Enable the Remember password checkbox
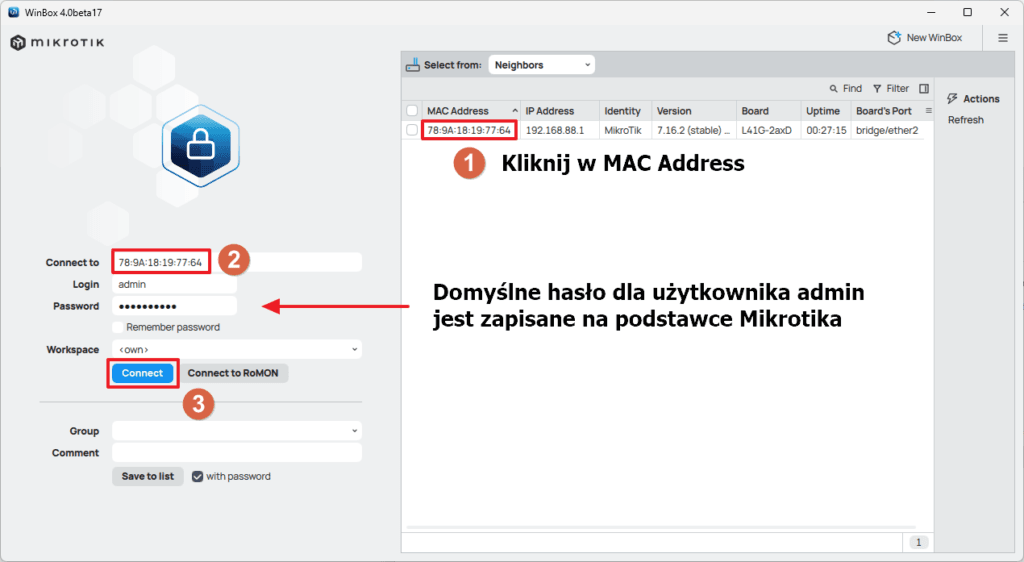The image size is (1024, 562). pos(118,327)
